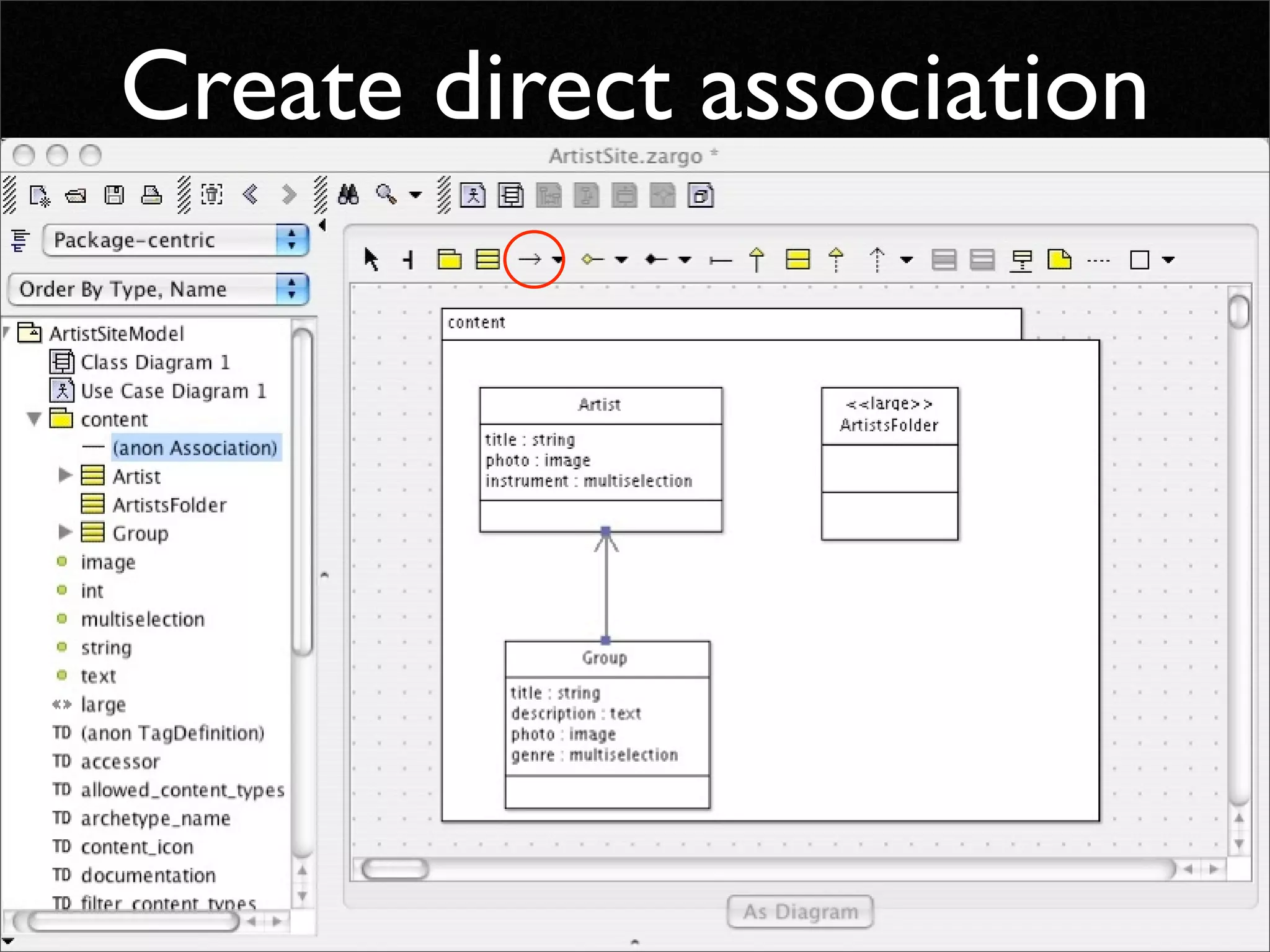Choose the New Class tool icon
1270x952 pixels.
pos(487,259)
